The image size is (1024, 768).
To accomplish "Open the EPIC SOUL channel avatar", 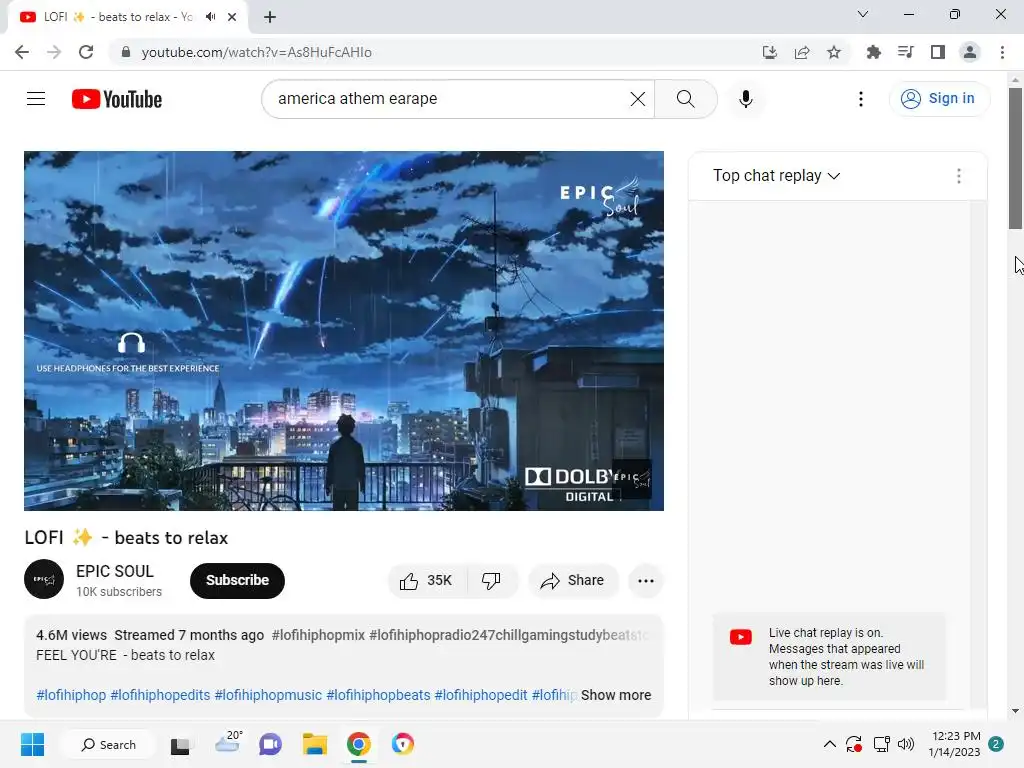I will click(44, 579).
